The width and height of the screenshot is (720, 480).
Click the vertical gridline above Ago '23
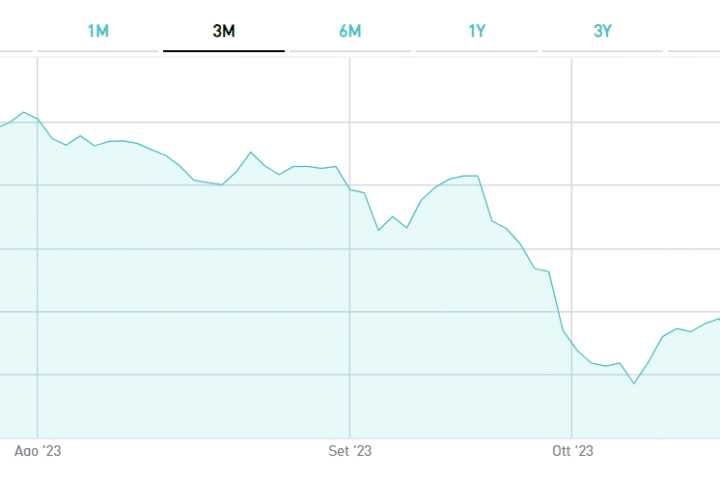tap(37, 300)
